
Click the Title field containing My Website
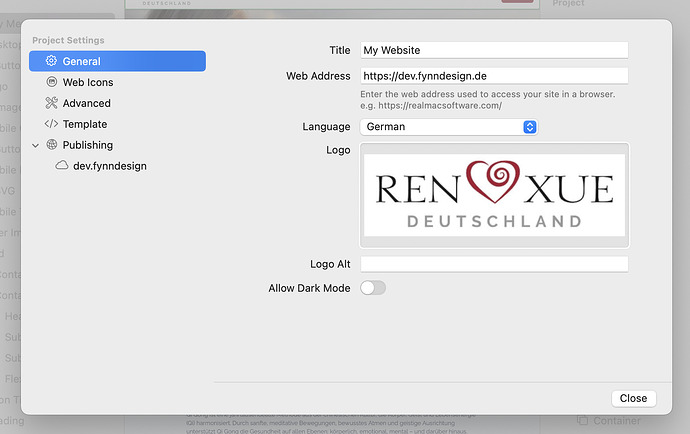494,50
